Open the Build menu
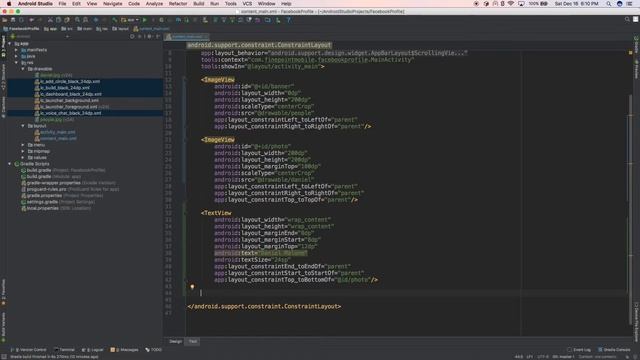 click(199, 4)
